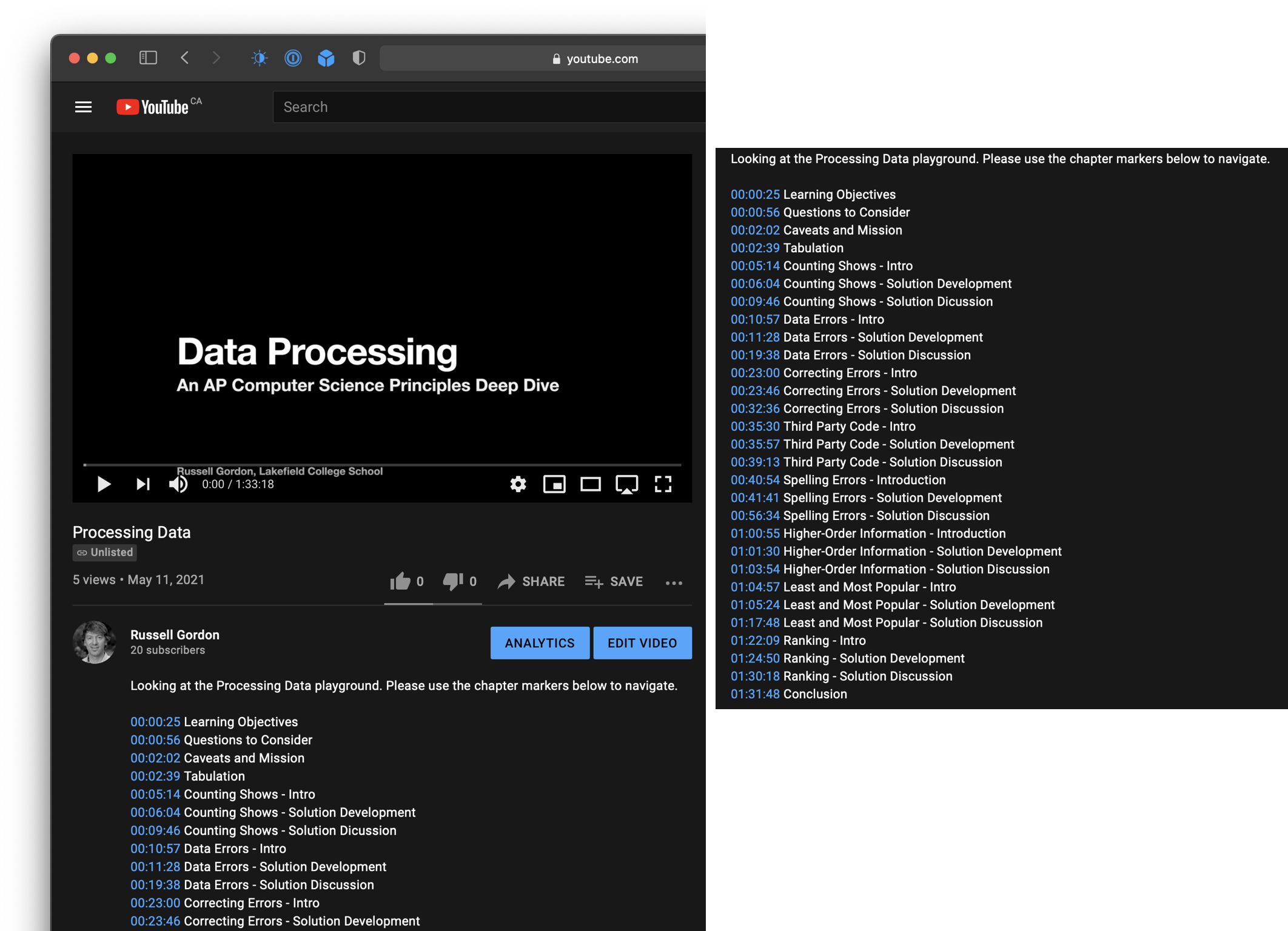This screenshot has height=931, width=1288.
Task: Open the Share dialog
Action: point(531,582)
